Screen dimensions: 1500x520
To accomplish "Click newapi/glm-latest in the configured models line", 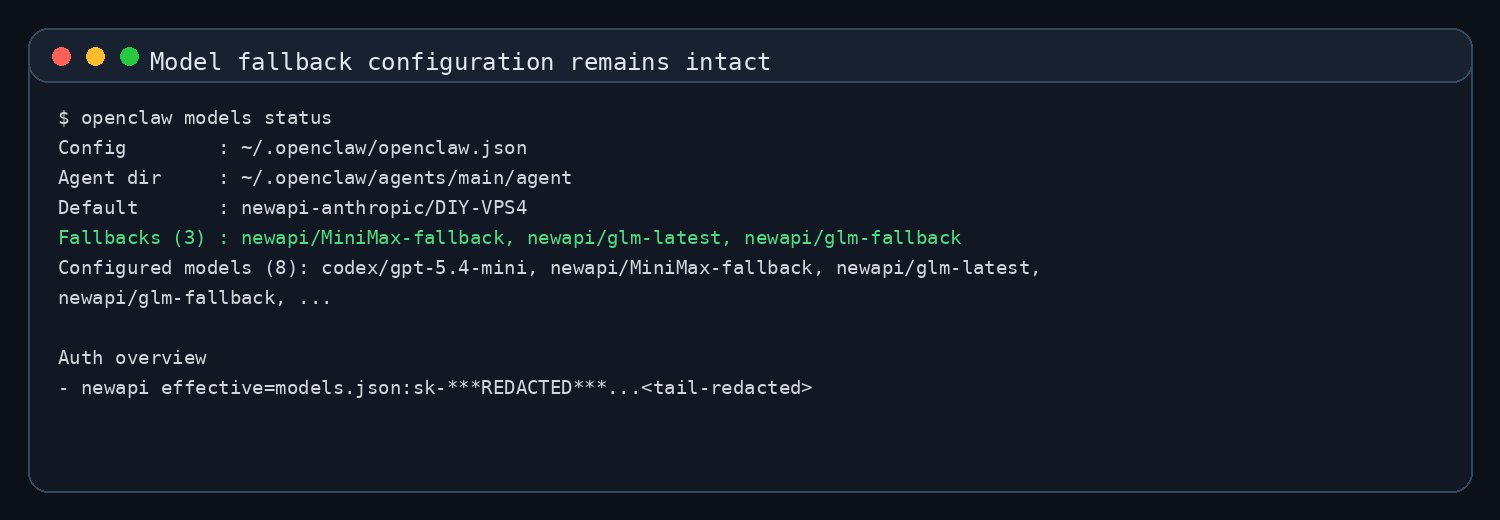I will click(933, 268).
